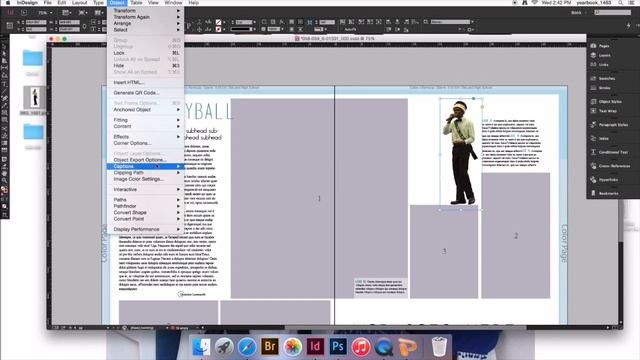Expand the Arrange submenu
This screenshot has width=640, height=360.
(145, 23)
